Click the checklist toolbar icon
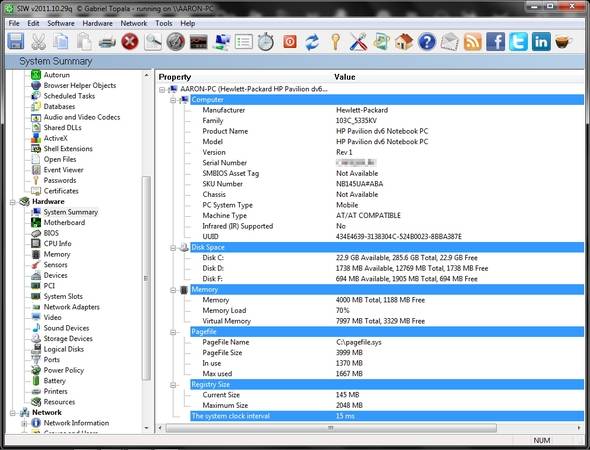 tap(244, 41)
